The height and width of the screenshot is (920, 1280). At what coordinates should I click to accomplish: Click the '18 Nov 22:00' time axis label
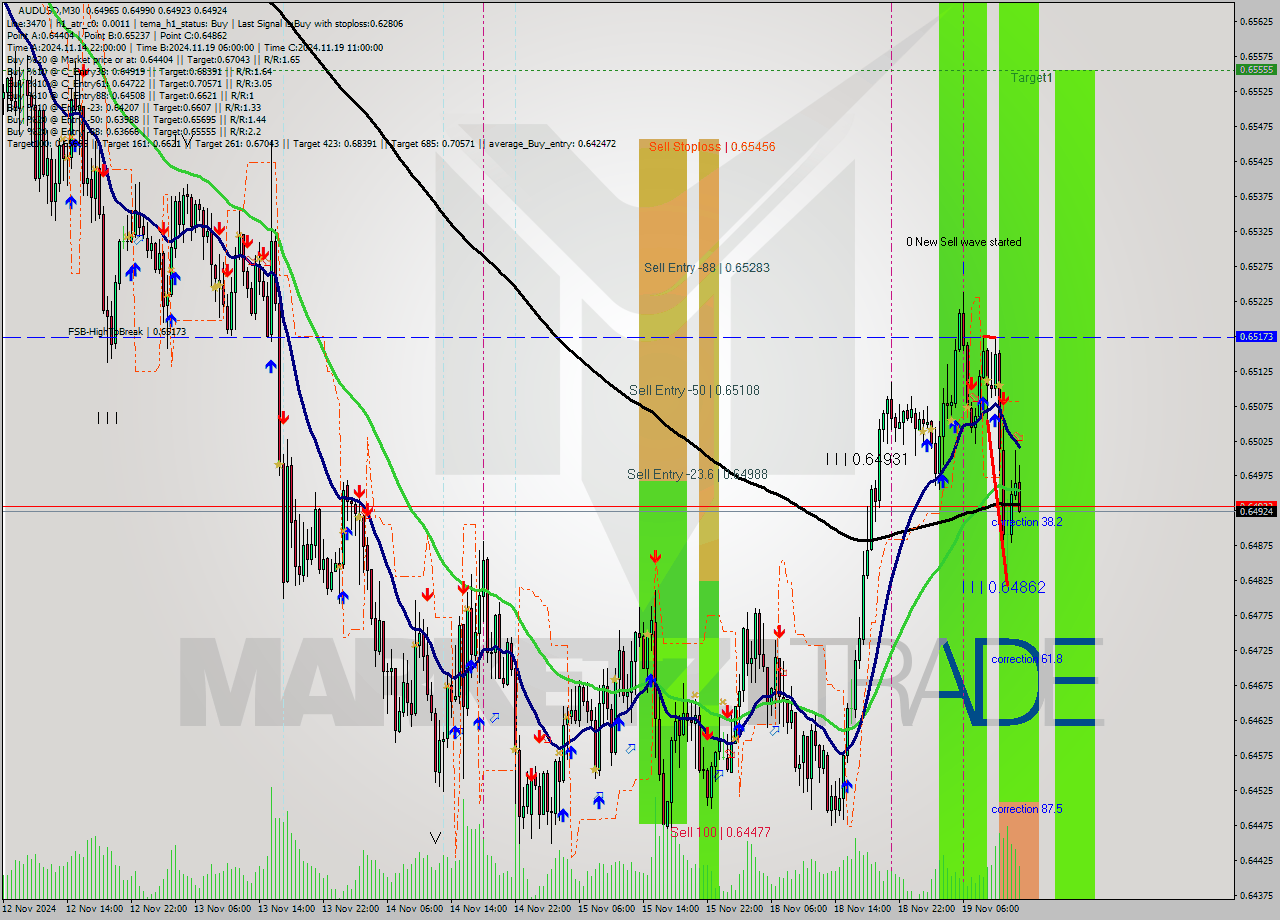pos(926,909)
